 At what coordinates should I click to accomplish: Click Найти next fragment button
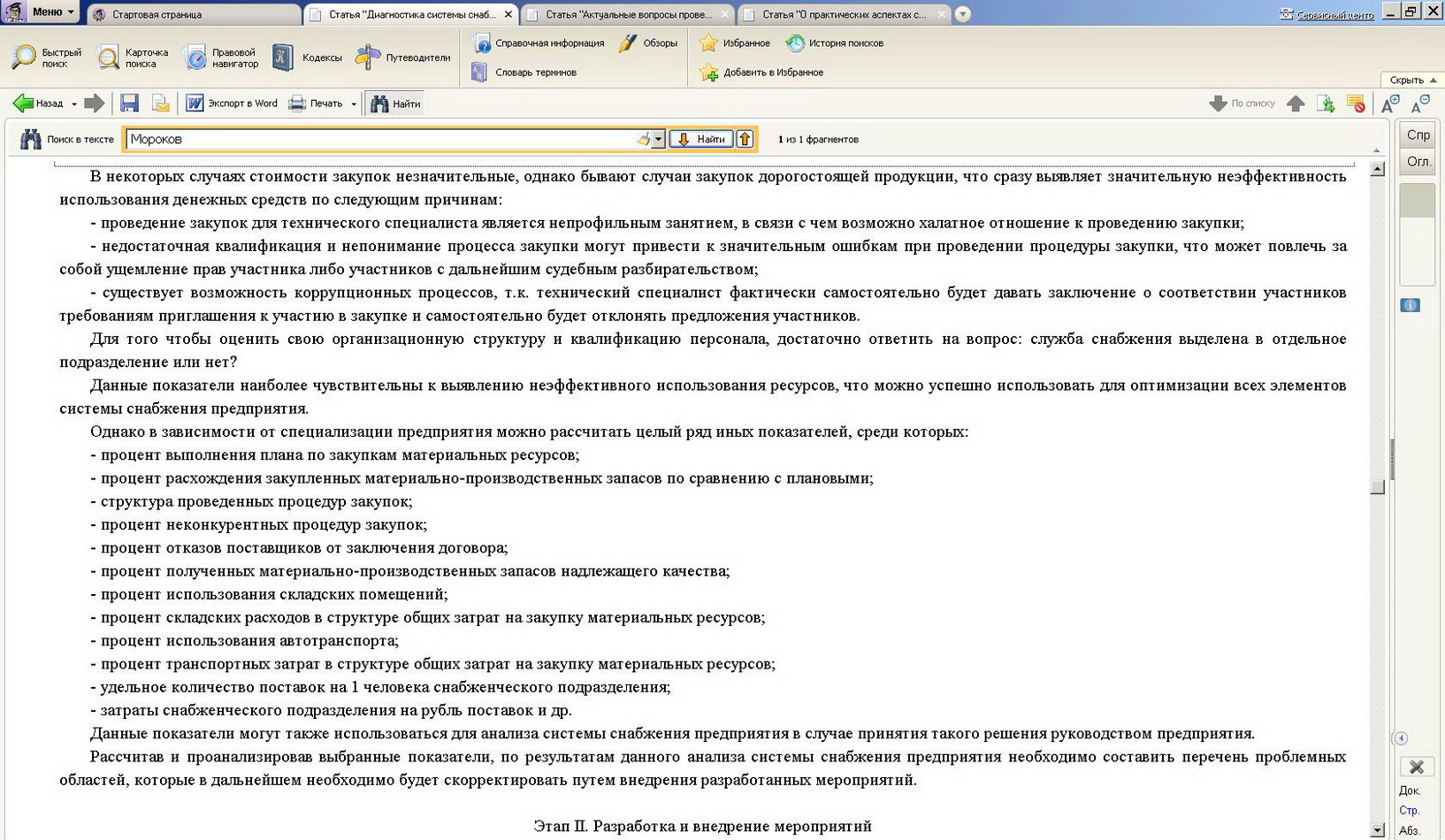[x=701, y=139]
